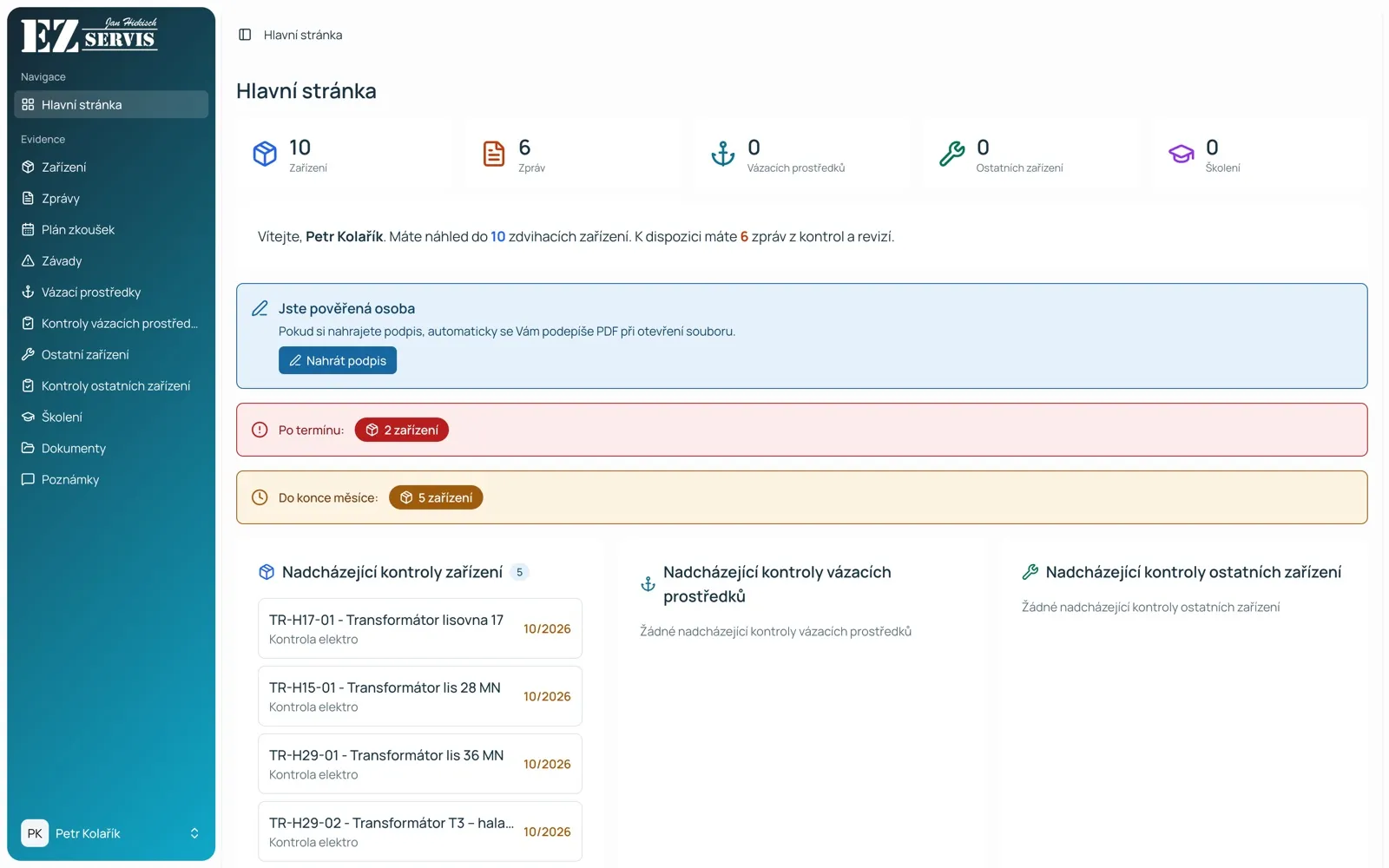1389x868 pixels.
Task: Navigate to Vázací prostředky
Action: 111,292
